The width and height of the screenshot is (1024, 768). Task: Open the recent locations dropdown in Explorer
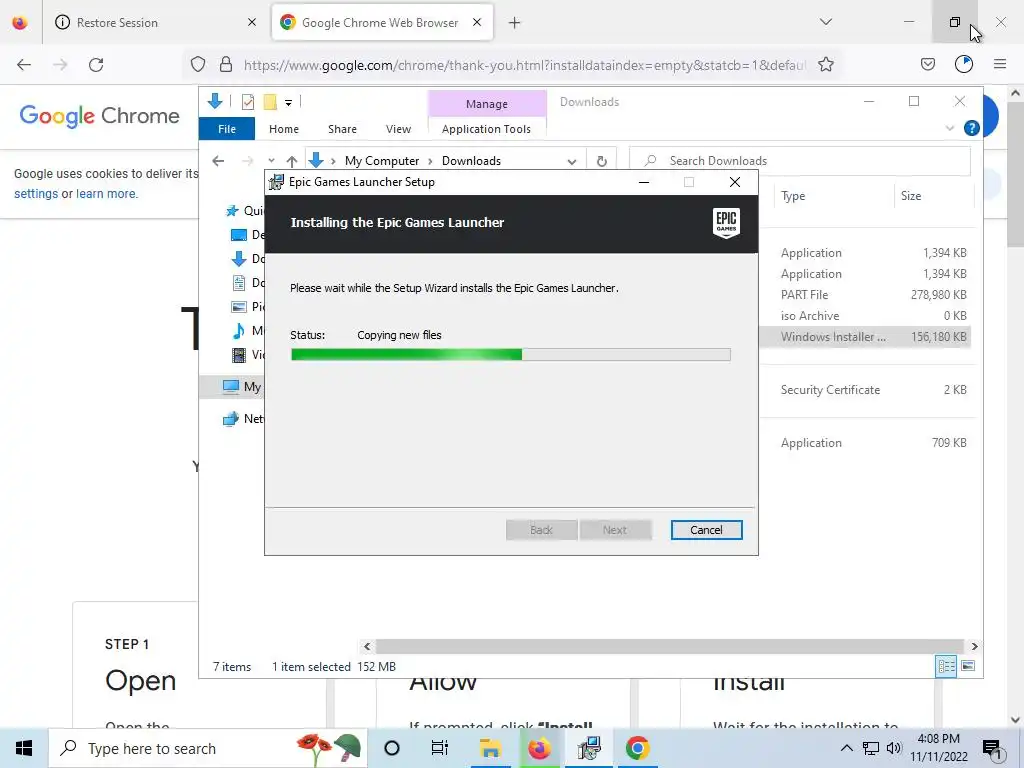click(x=271, y=161)
